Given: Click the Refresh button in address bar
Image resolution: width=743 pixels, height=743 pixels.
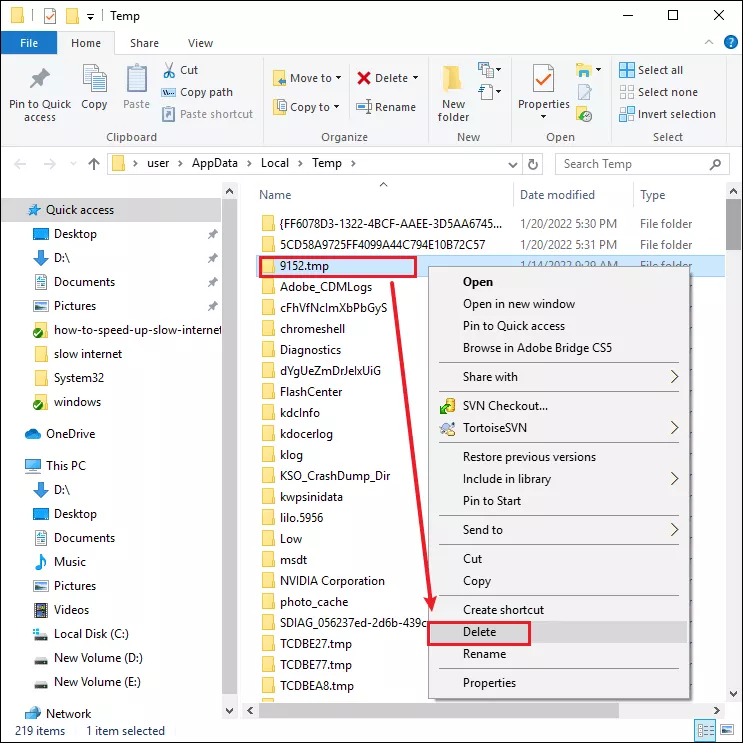Looking at the screenshot, I should pyautogui.click(x=533, y=164).
